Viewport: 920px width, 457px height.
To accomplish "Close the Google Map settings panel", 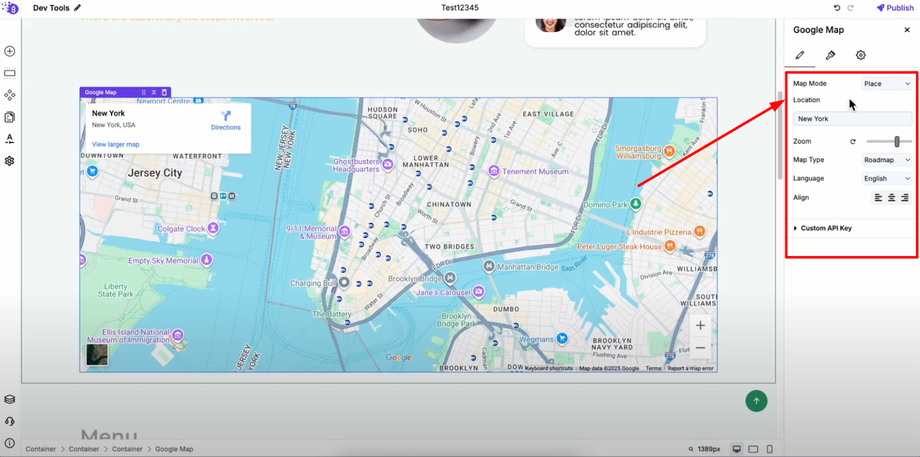I will (907, 30).
